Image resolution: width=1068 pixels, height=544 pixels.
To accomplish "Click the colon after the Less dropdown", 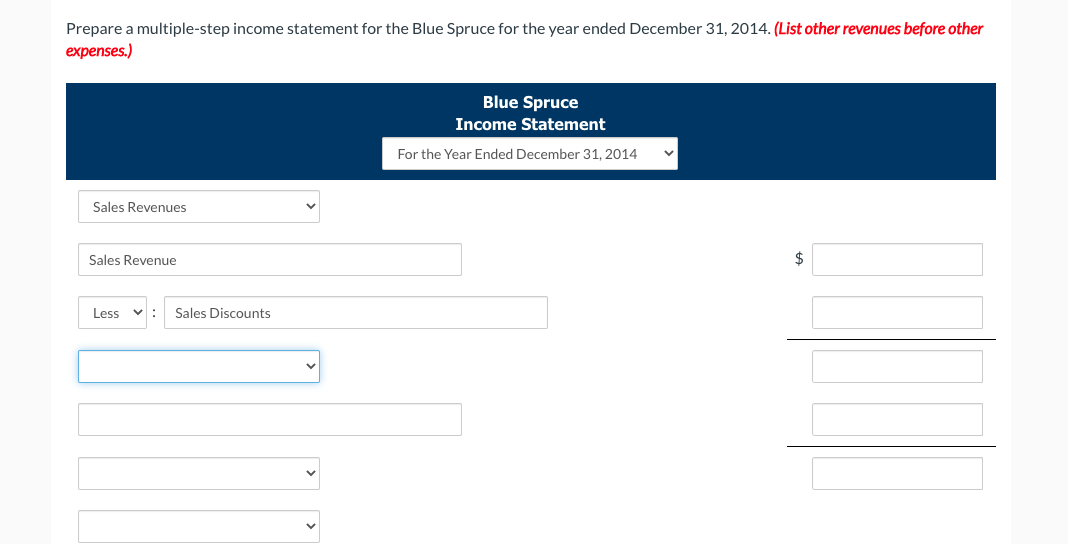I will (x=154, y=313).
